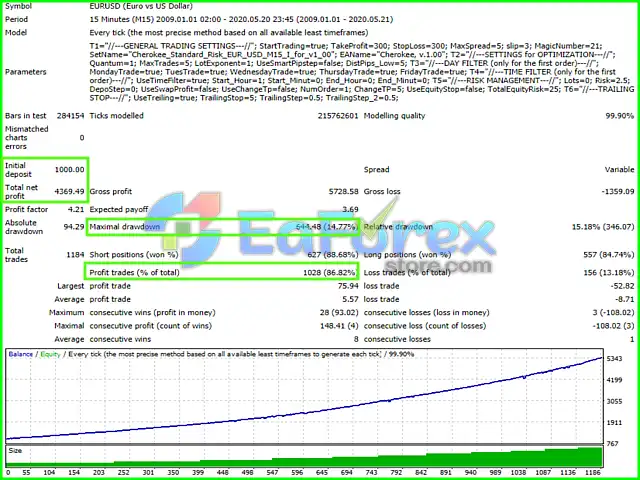
Task: Click the Expected payoff value 3.69
Action: 350,209
